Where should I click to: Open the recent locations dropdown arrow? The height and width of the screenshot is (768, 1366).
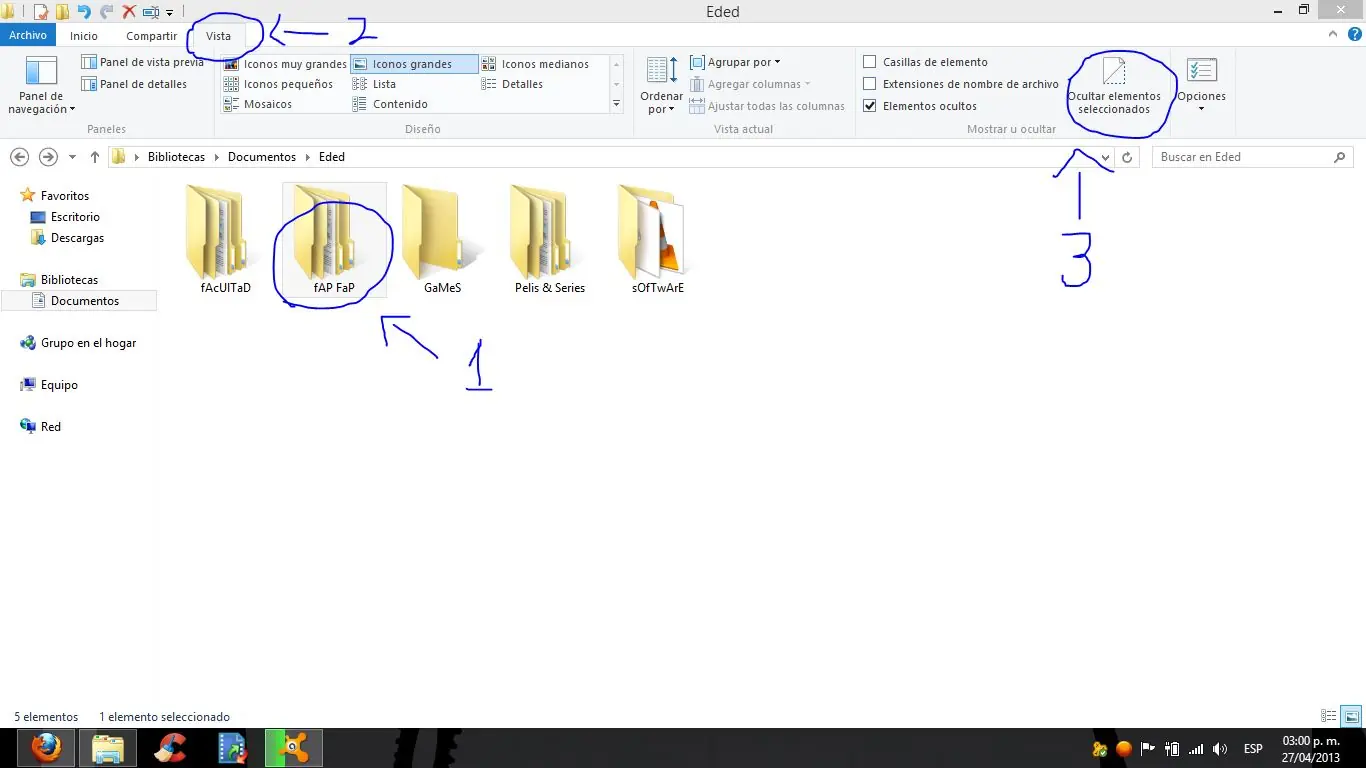click(72, 158)
